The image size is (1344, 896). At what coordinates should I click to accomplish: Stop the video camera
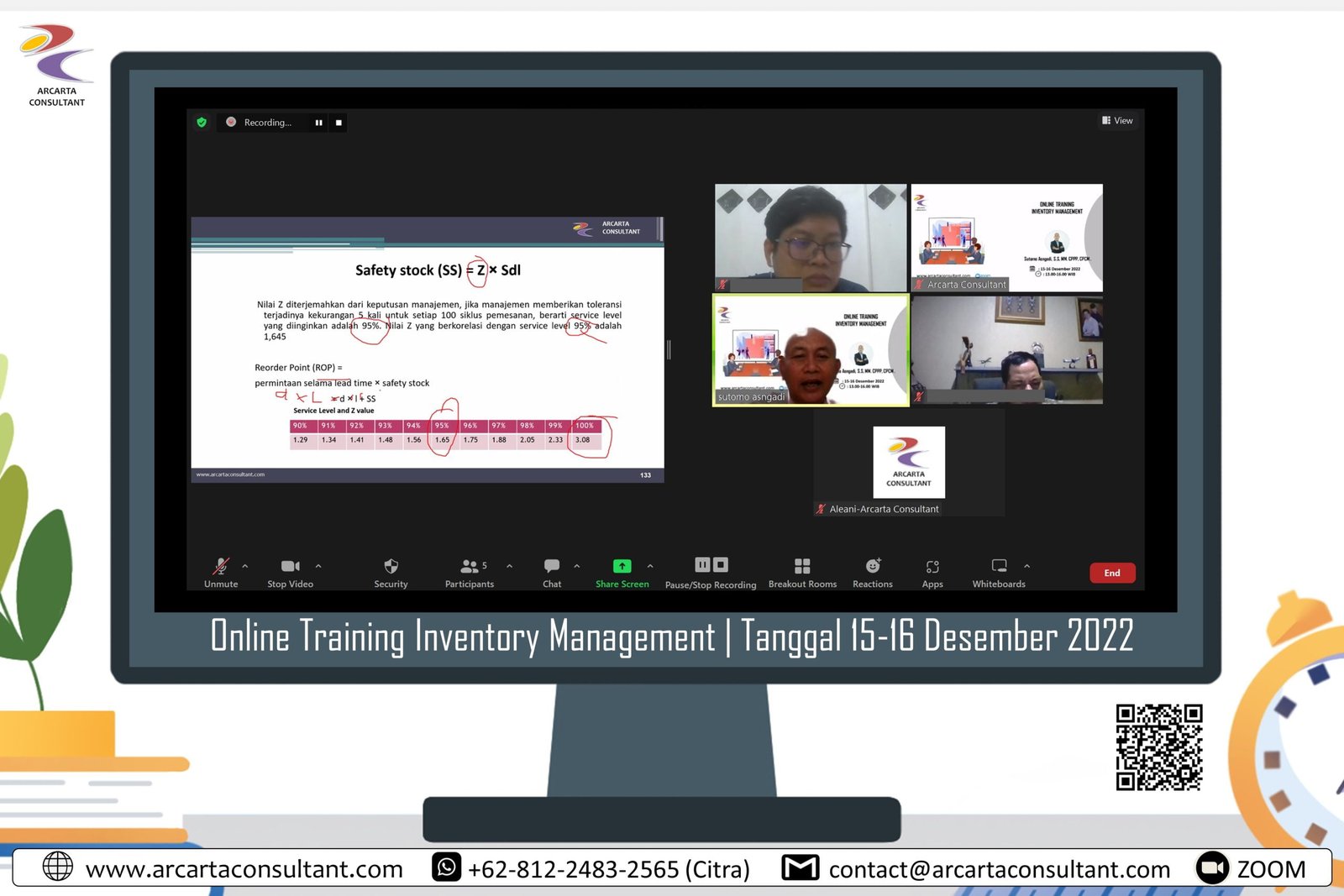click(x=290, y=567)
